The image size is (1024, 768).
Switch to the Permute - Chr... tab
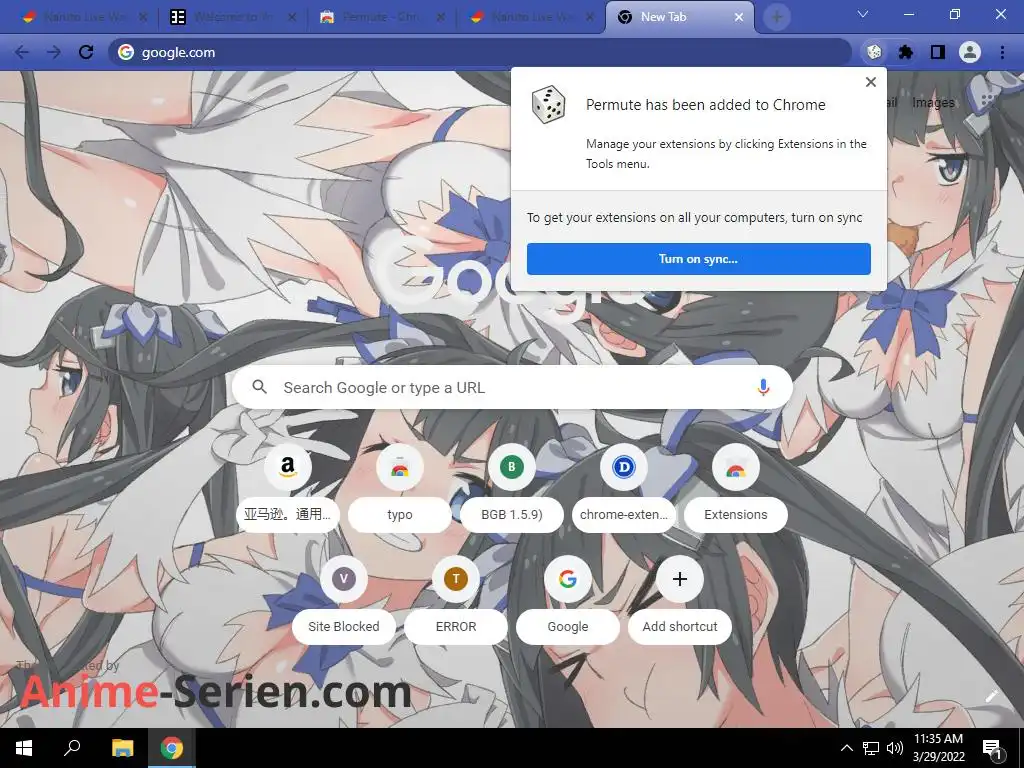tap(382, 17)
